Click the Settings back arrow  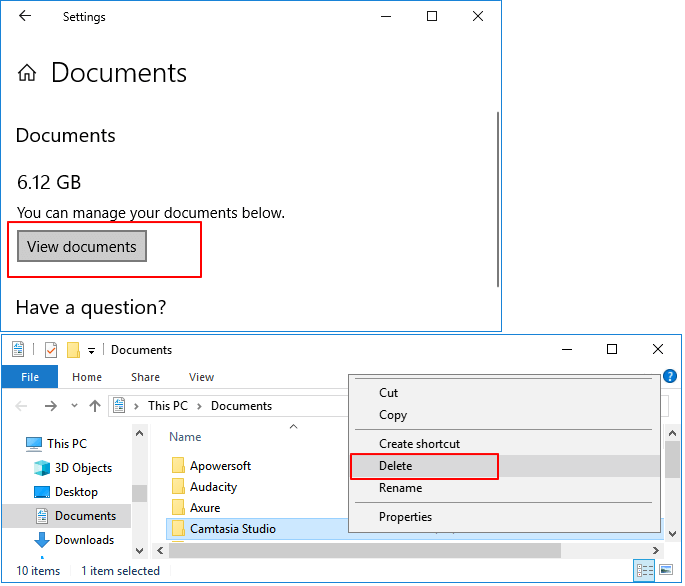(25, 17)
